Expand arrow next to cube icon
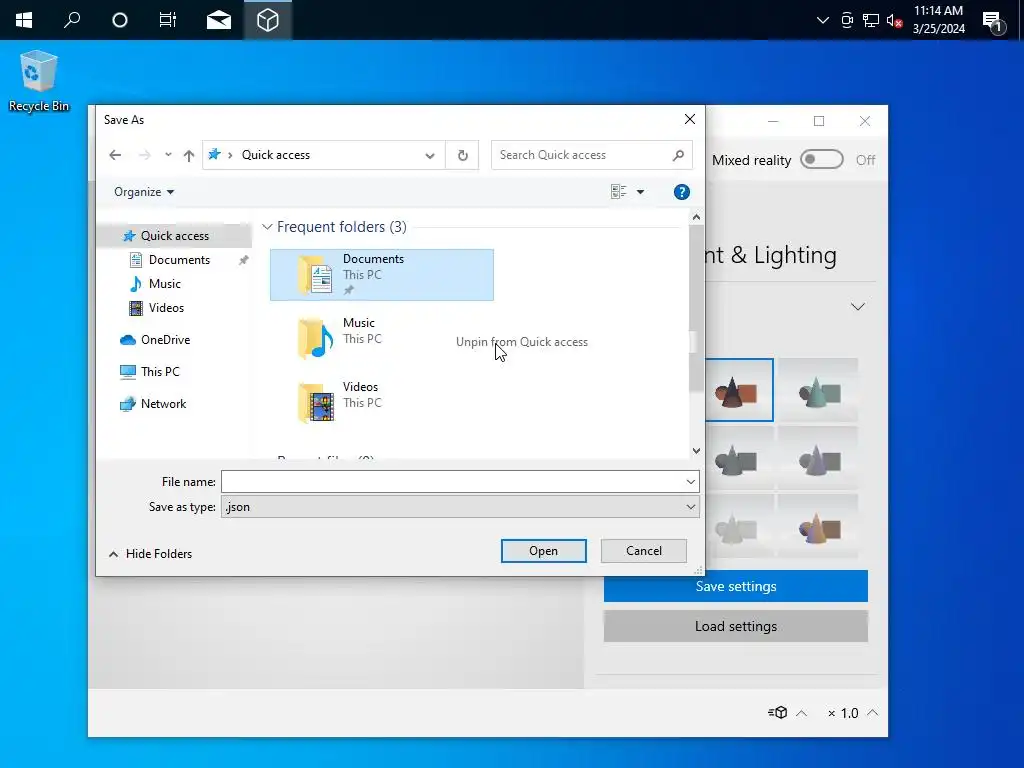The height and width of the screenshot is (768, 1024). [801, 713]
